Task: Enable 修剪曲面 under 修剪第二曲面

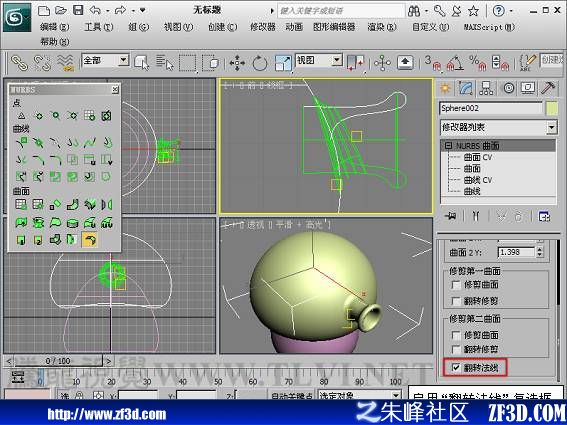Action: [x=456, y=335]
